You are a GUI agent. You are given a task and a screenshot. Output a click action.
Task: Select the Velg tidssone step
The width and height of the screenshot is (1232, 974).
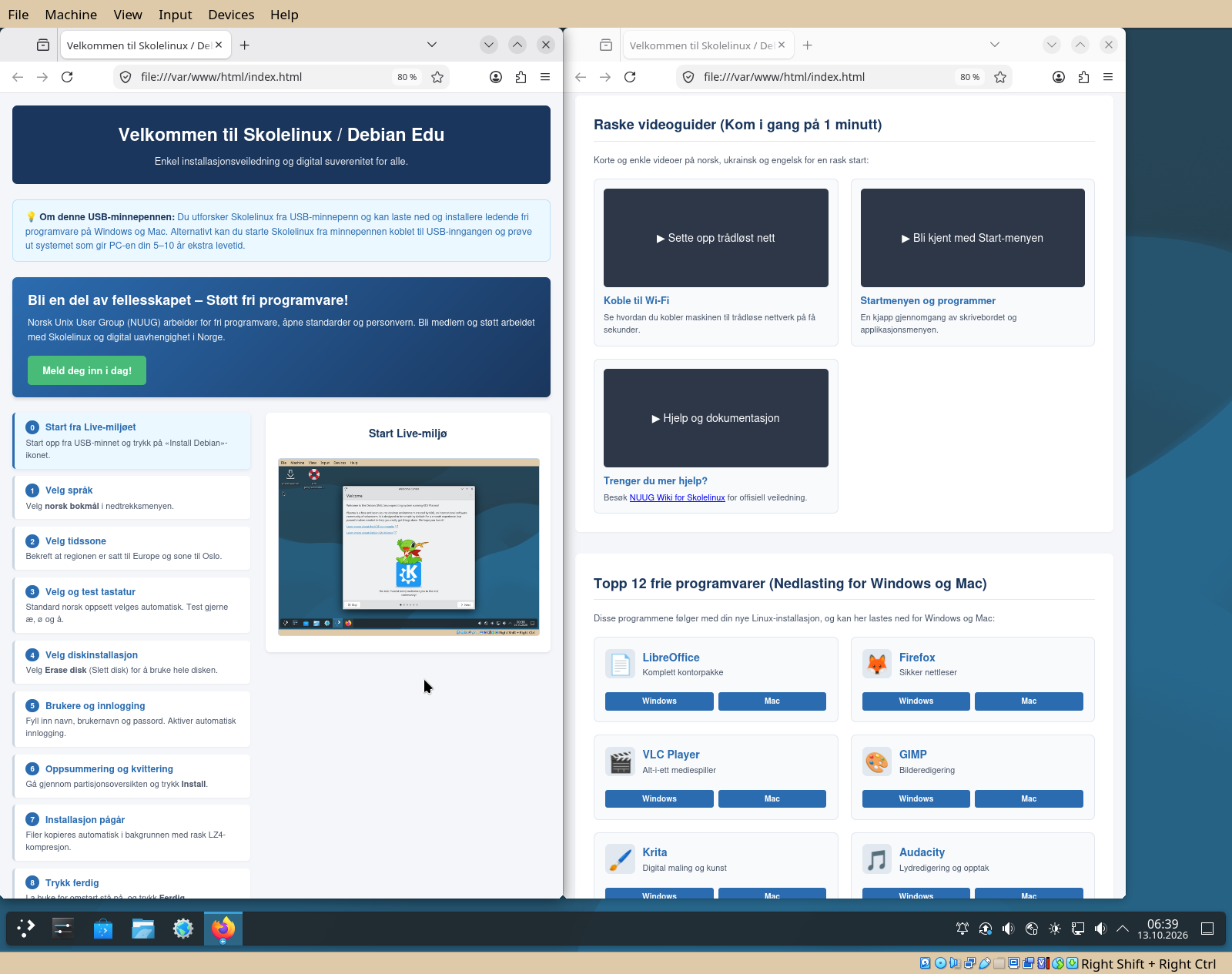132,547
